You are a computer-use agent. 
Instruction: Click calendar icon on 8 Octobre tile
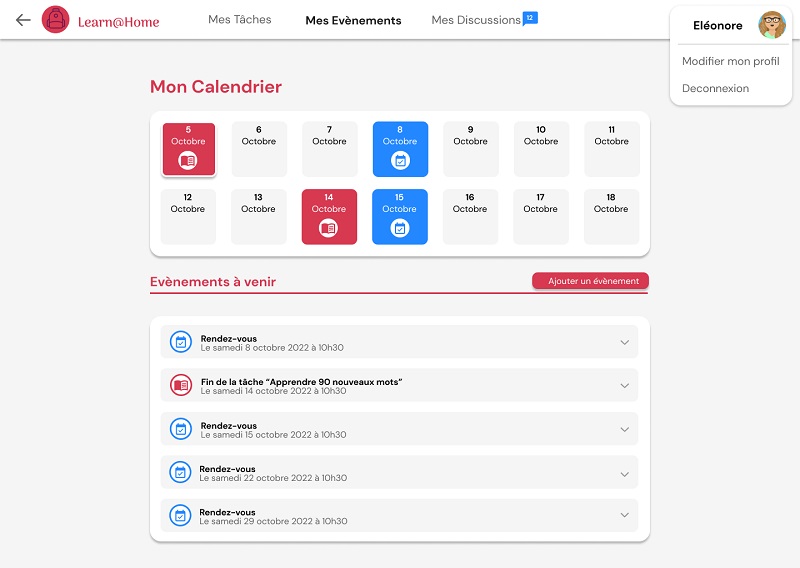(400, 161)
